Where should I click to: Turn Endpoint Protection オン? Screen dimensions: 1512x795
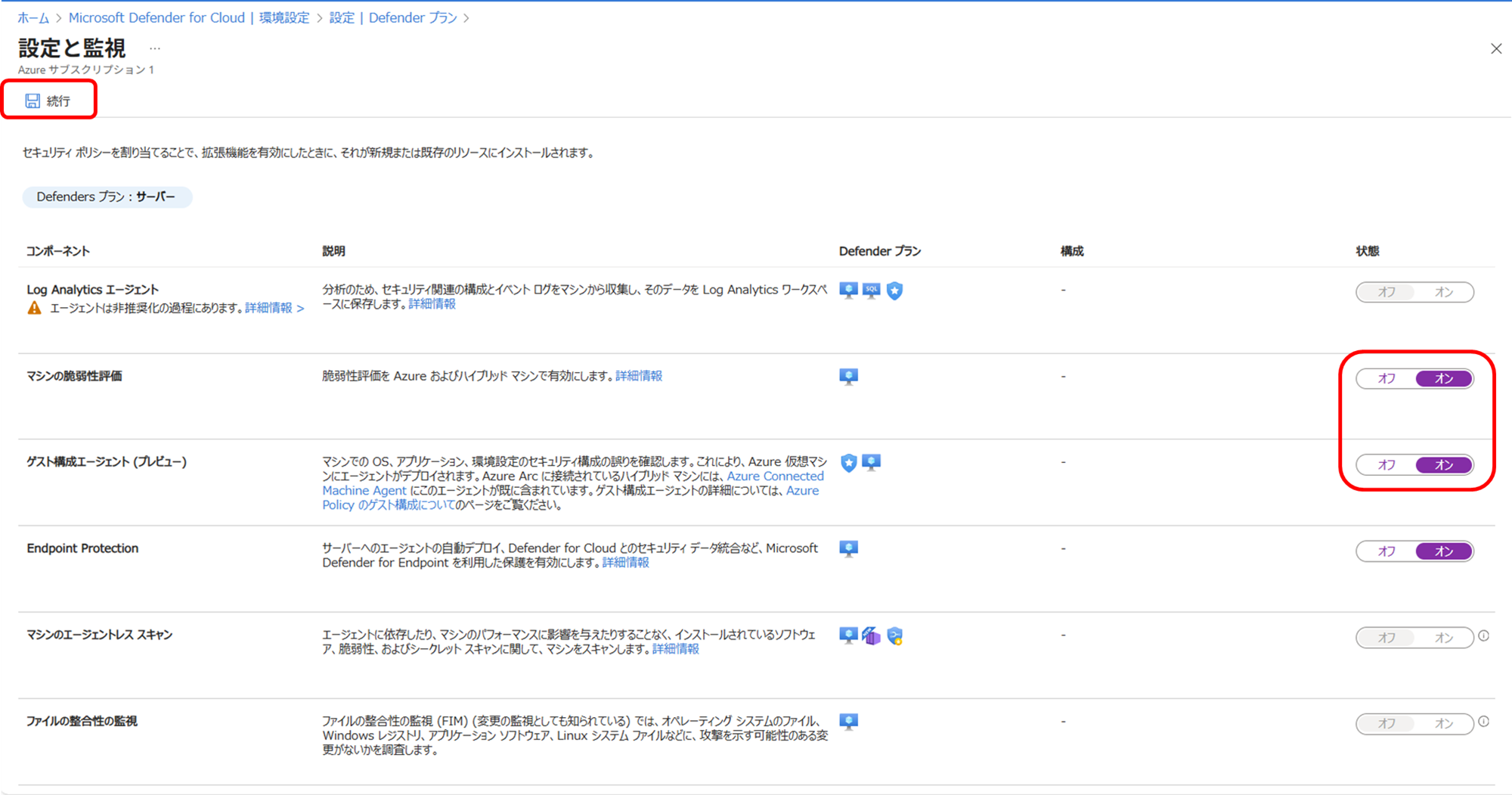click(1444, 551)
